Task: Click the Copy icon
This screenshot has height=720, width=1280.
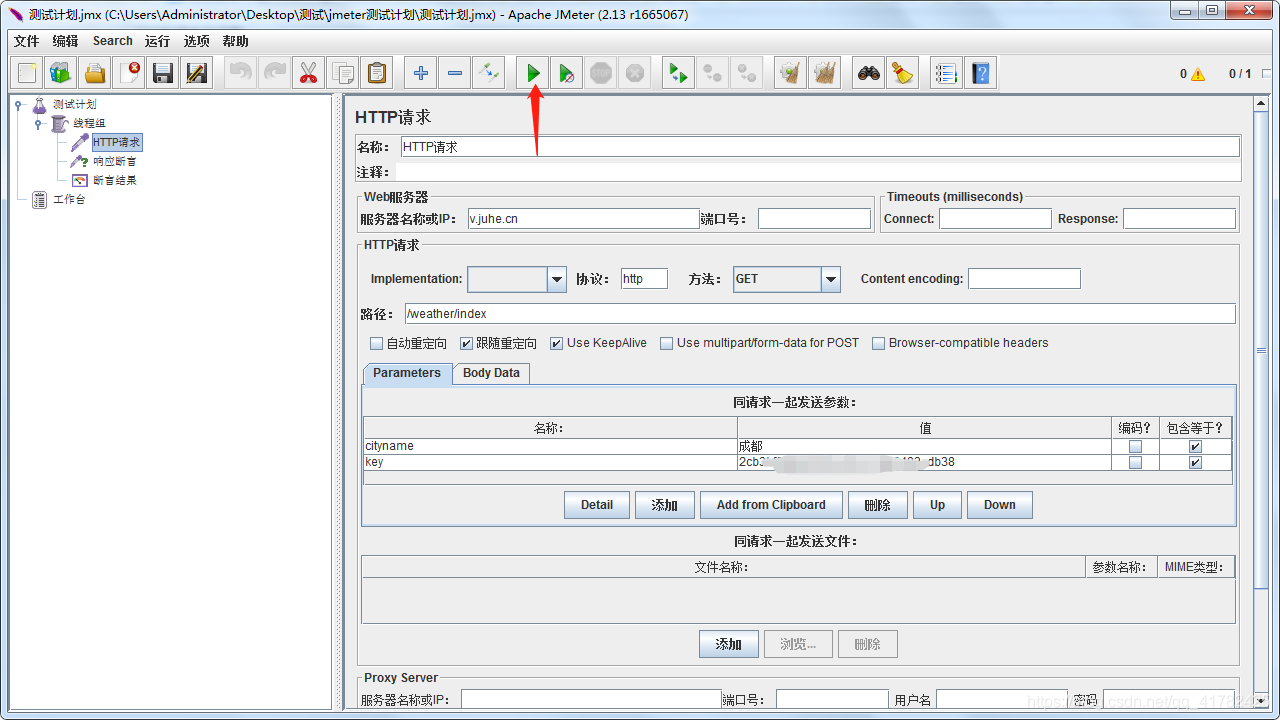Action: pos(342,73)
